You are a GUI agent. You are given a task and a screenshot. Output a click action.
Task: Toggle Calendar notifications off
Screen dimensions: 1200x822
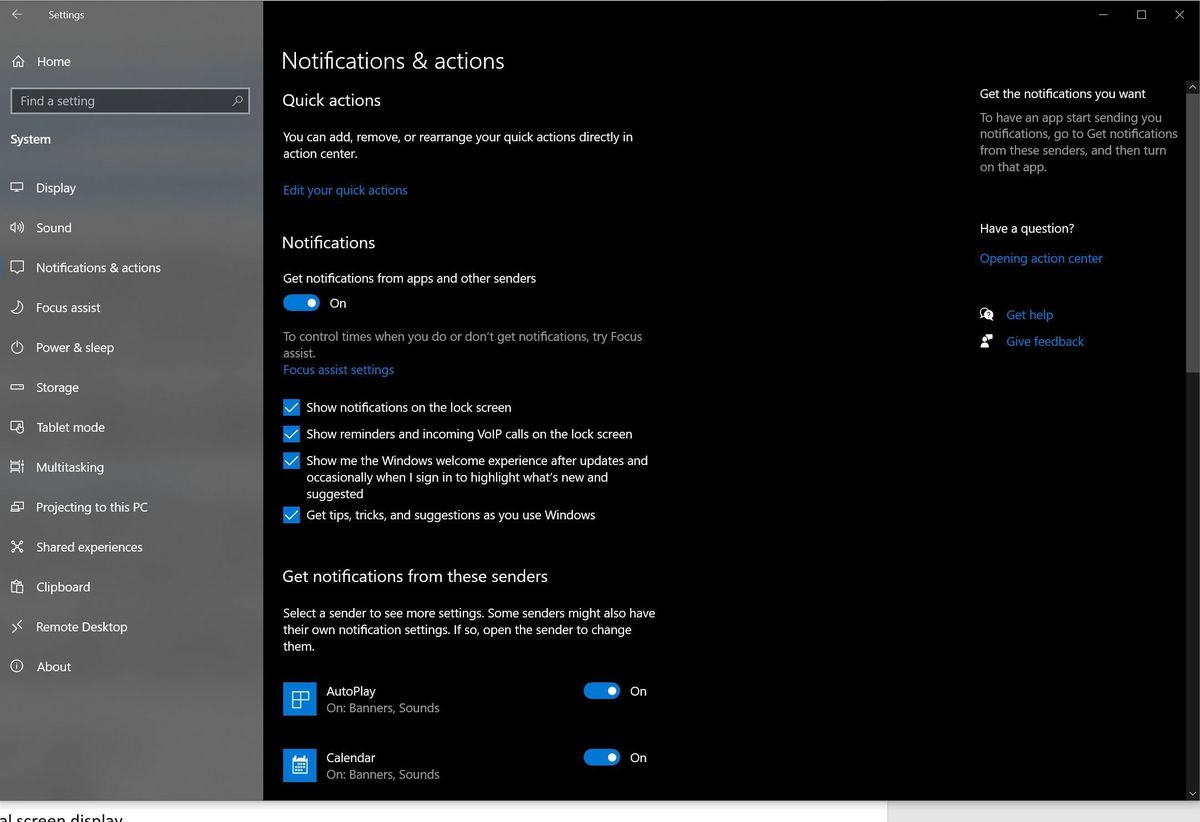(602, 758)
